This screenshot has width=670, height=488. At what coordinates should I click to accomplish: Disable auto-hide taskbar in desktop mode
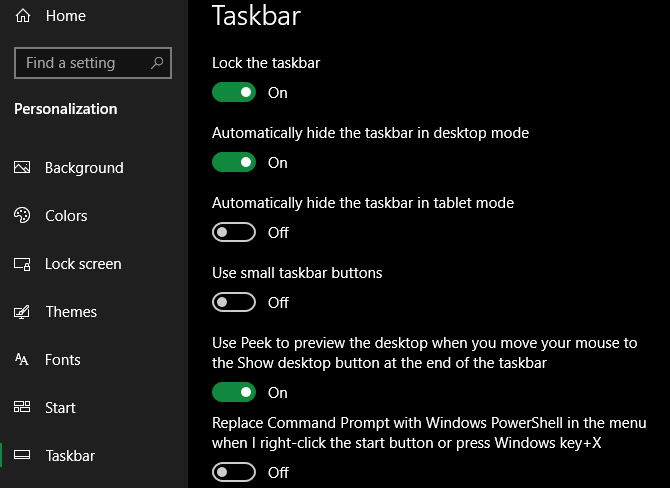pyautogui.click(x=234, y=163)
